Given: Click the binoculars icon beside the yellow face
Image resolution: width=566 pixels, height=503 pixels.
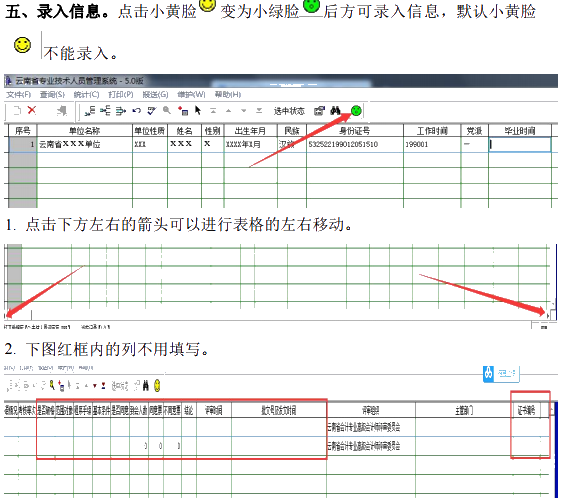Looking at the screenshot, I should point(145,386).
